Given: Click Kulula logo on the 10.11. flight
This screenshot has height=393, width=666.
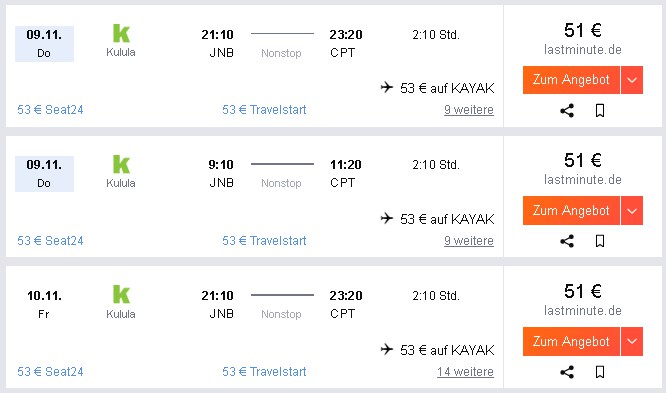Looking at the screenshot, I should 121,294.
